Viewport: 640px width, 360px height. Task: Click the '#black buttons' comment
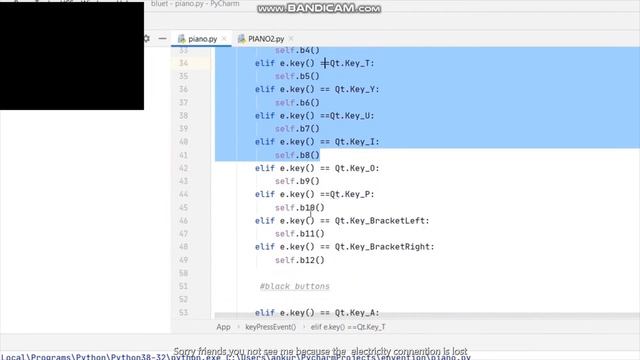(295, 286)
